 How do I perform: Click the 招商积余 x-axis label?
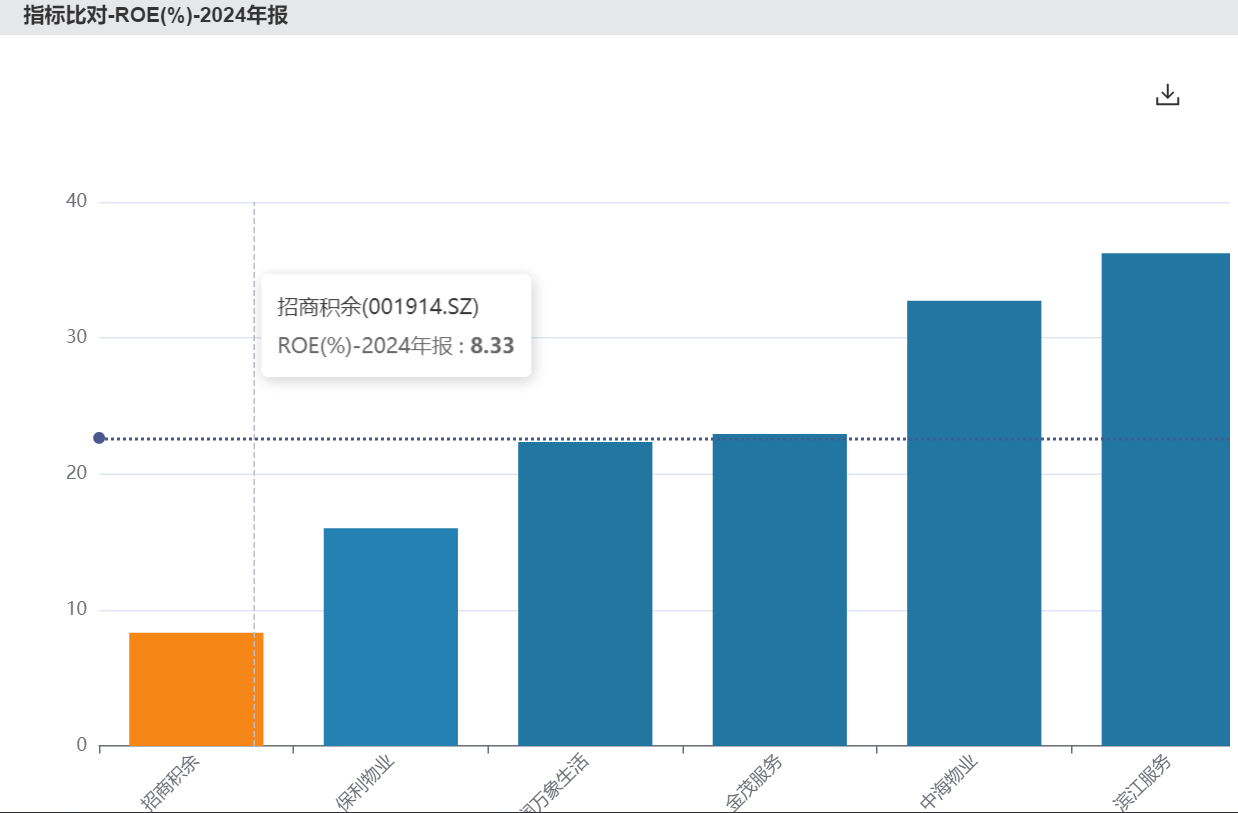[170, 782]
